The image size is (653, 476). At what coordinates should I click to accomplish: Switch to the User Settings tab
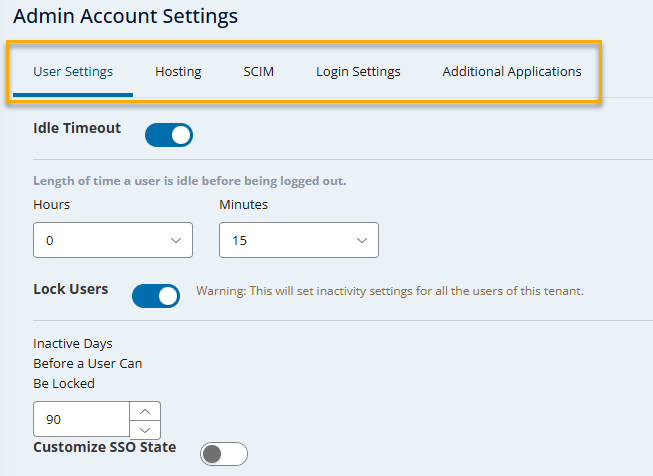[73, 72]
